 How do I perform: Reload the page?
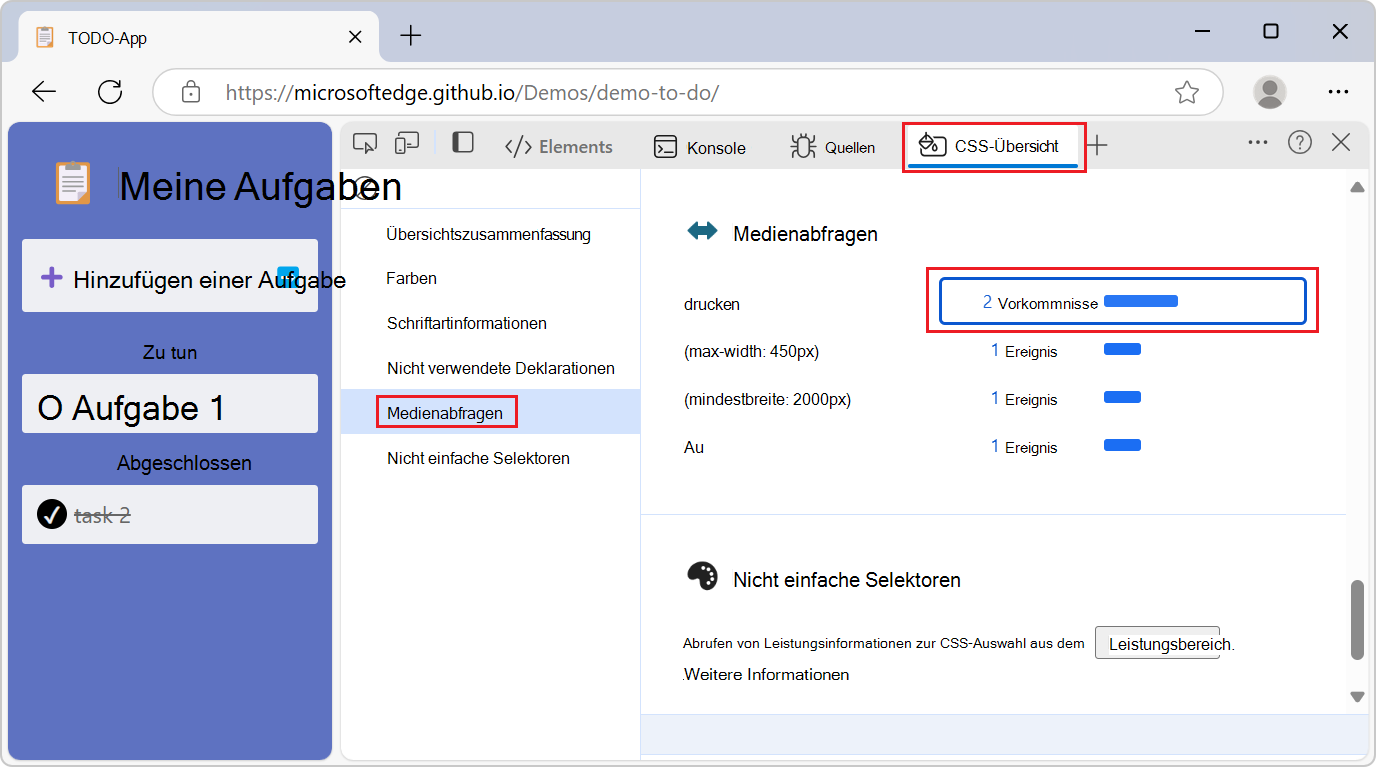(x=110, y=92)
